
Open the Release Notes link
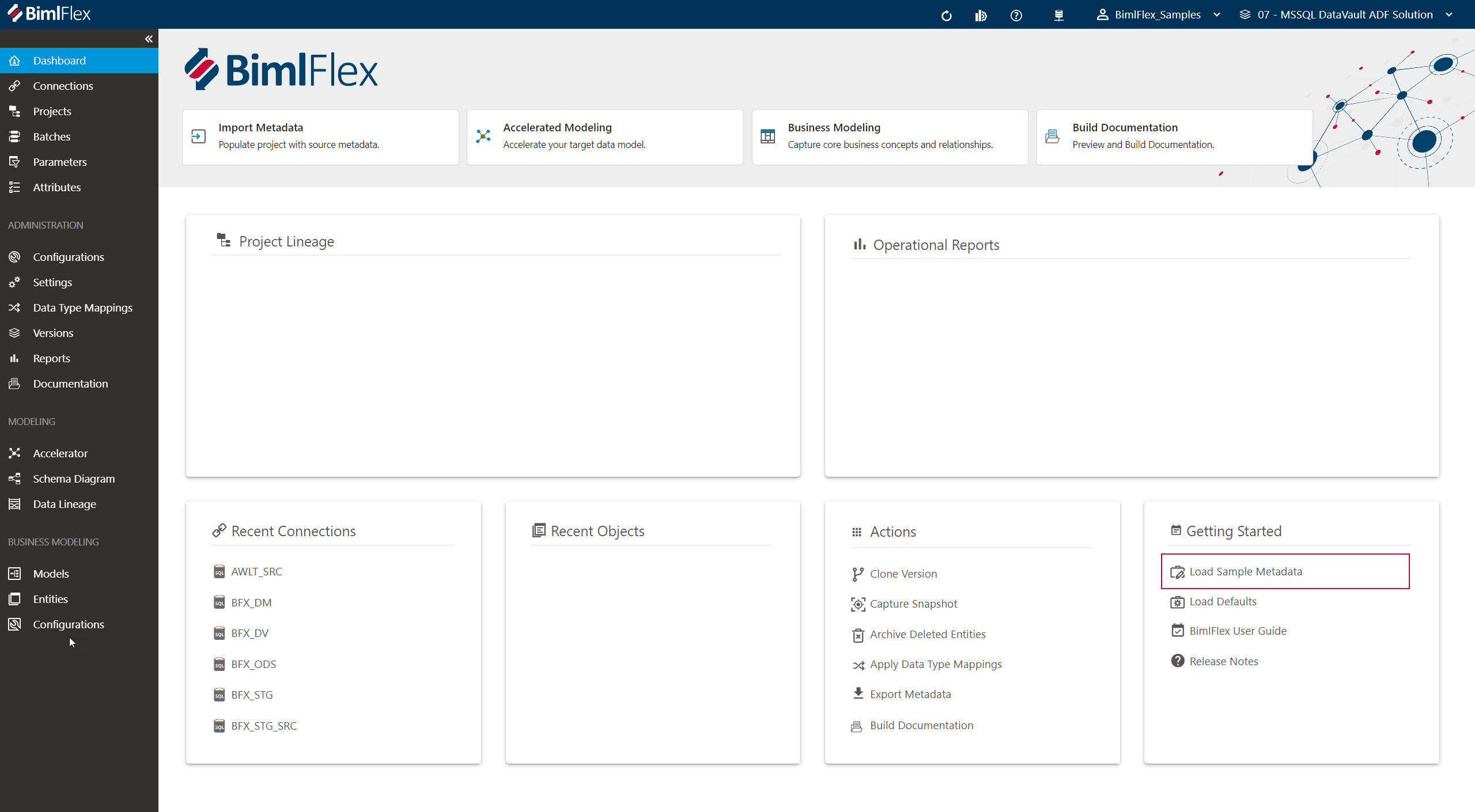1224,661
